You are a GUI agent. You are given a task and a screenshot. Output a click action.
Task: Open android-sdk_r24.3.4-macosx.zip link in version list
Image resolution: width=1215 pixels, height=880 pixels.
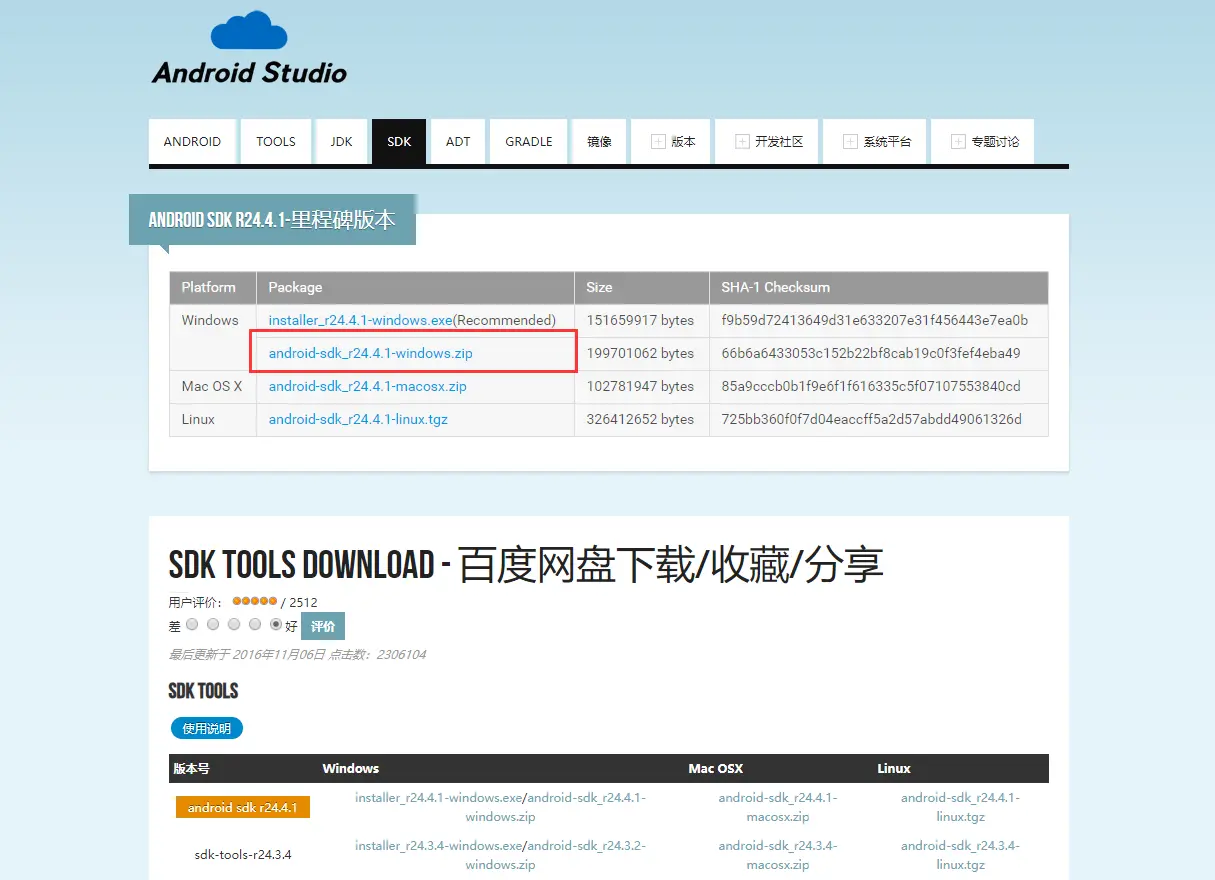click(x=778, y=855)
